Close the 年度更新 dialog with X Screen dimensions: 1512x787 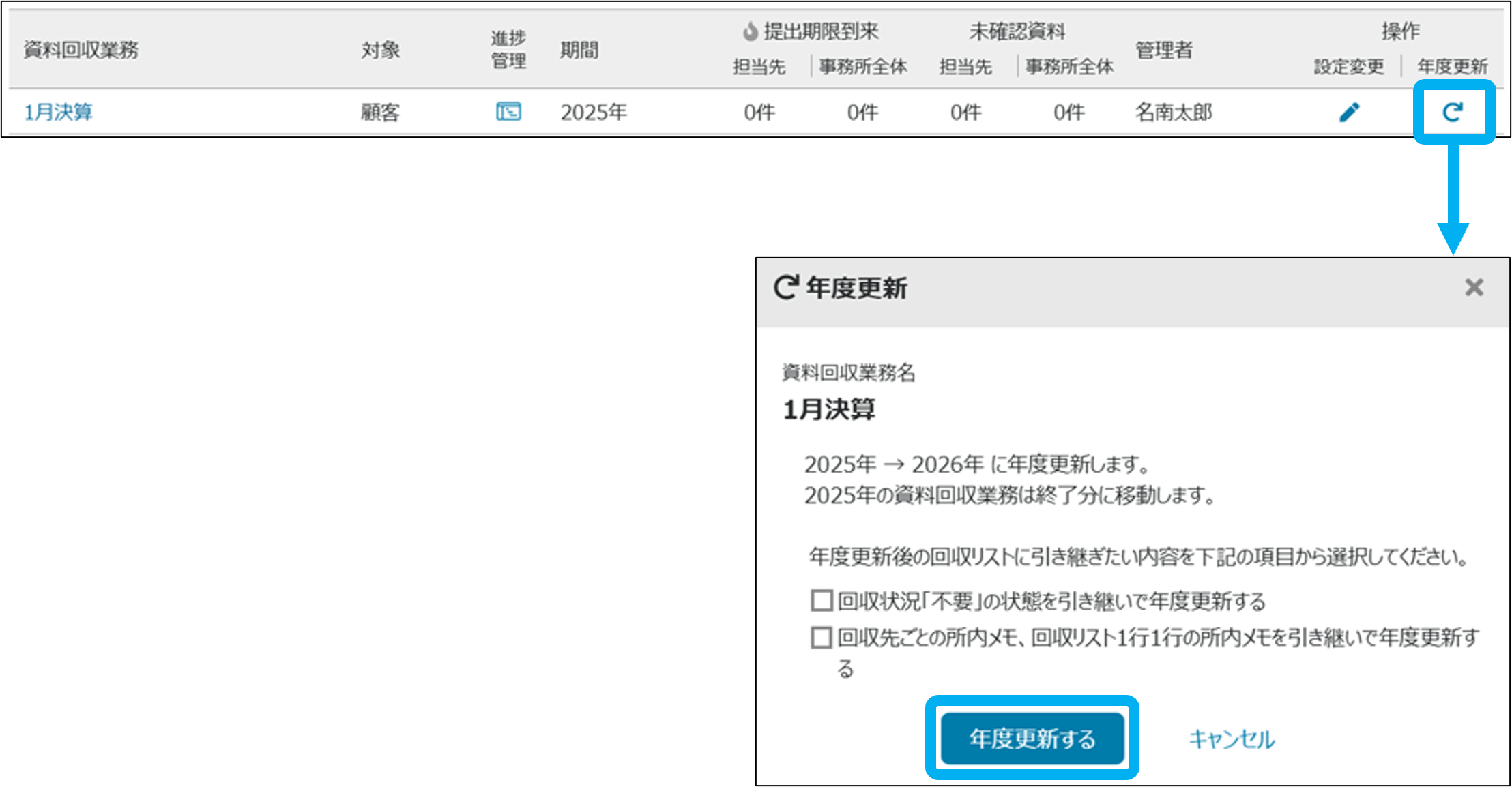click(1474, 287)
